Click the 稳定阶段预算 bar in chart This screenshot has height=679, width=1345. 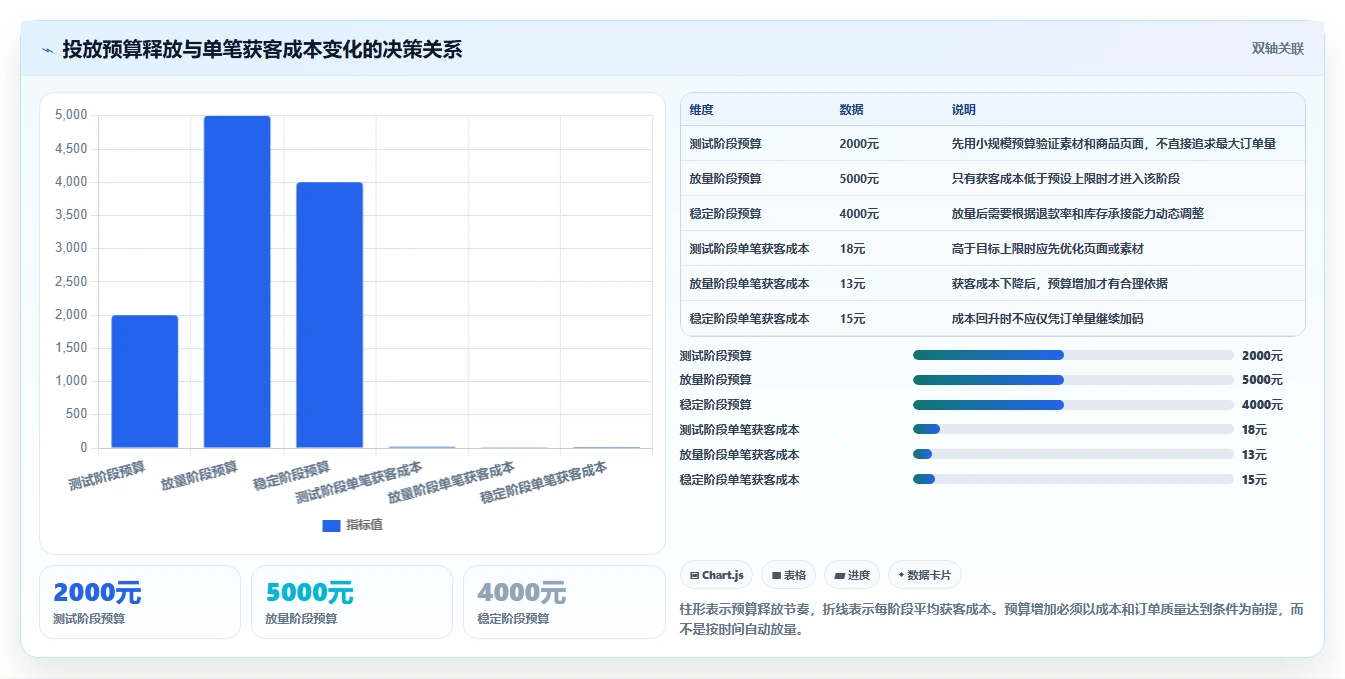coord(329,315)
